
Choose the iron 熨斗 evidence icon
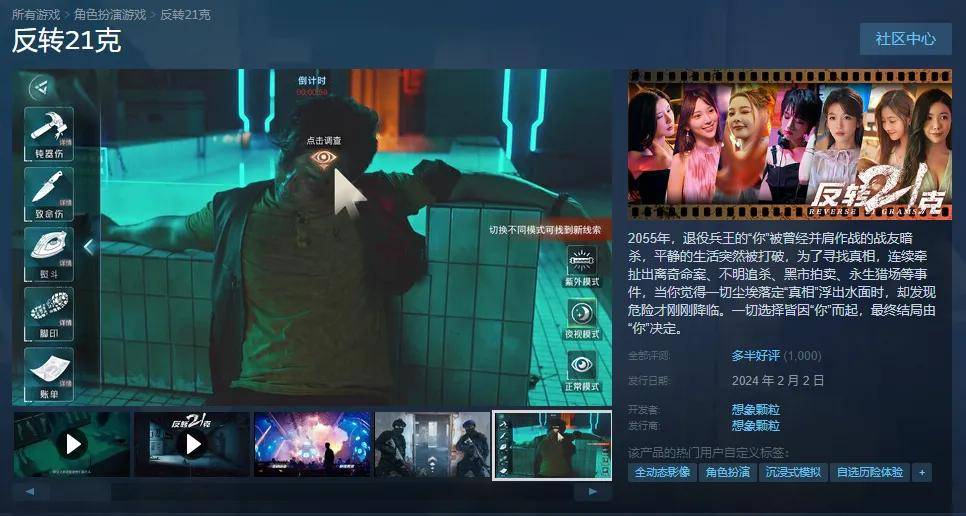click(x=49, y=254)
